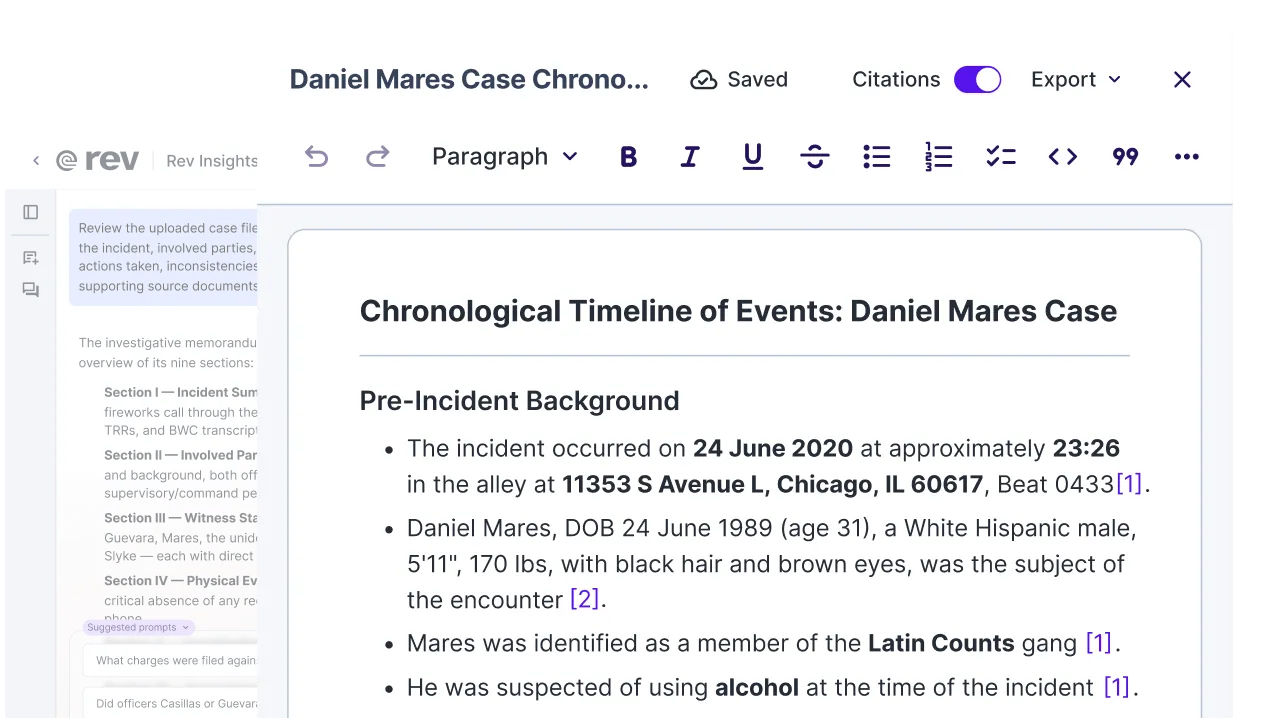Open Rev Insights
The image size is (1277, 718).
pyautogui.click(x=212, y=161)
